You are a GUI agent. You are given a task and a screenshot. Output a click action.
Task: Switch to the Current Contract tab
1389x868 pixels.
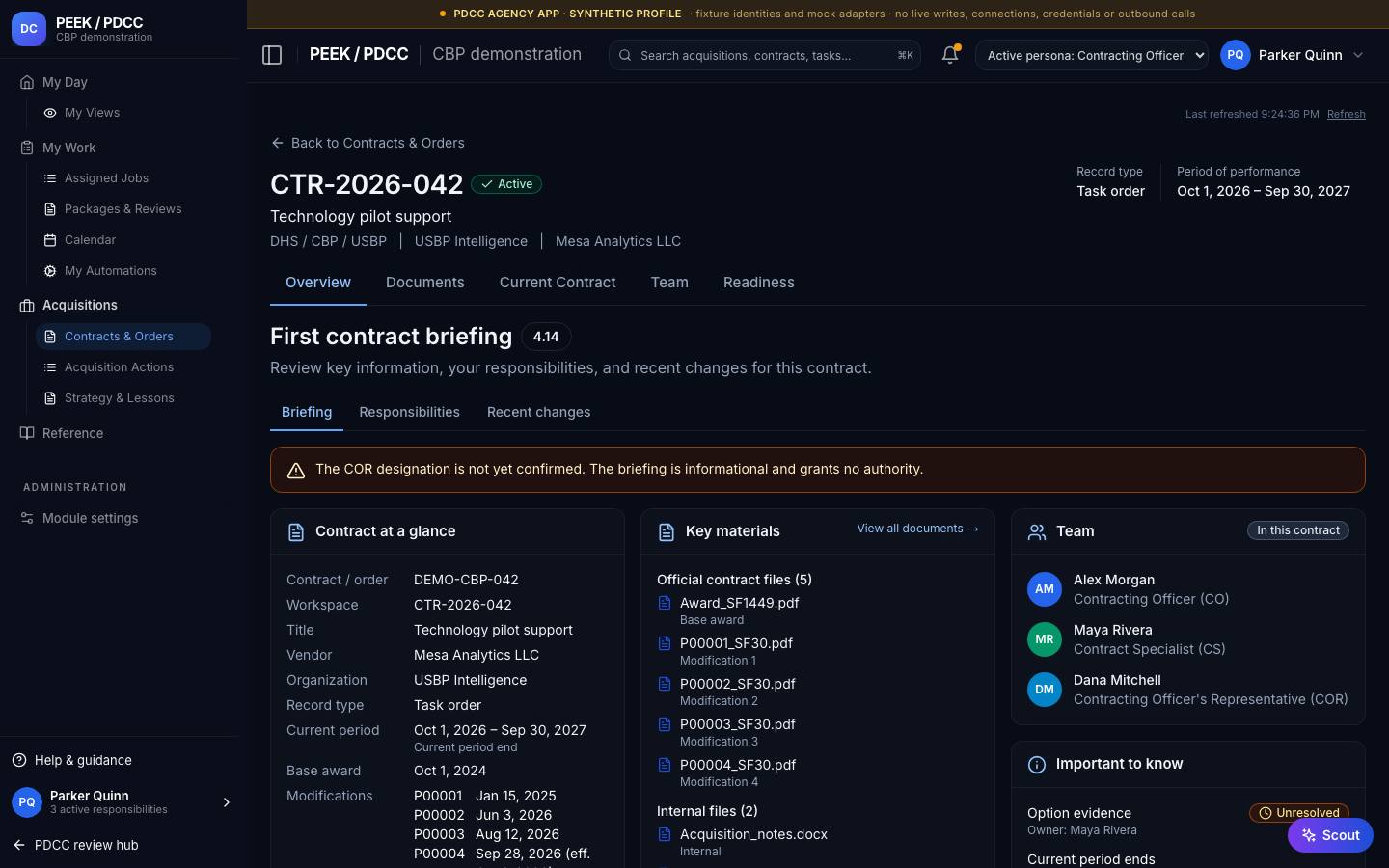coord(558,283)
